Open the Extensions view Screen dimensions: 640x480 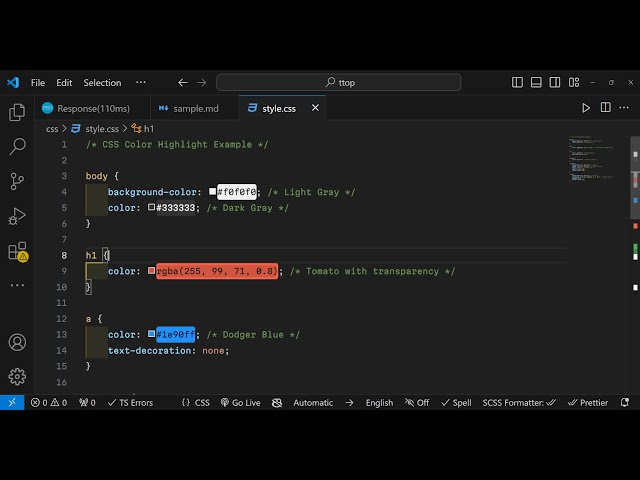click(17, 251)
